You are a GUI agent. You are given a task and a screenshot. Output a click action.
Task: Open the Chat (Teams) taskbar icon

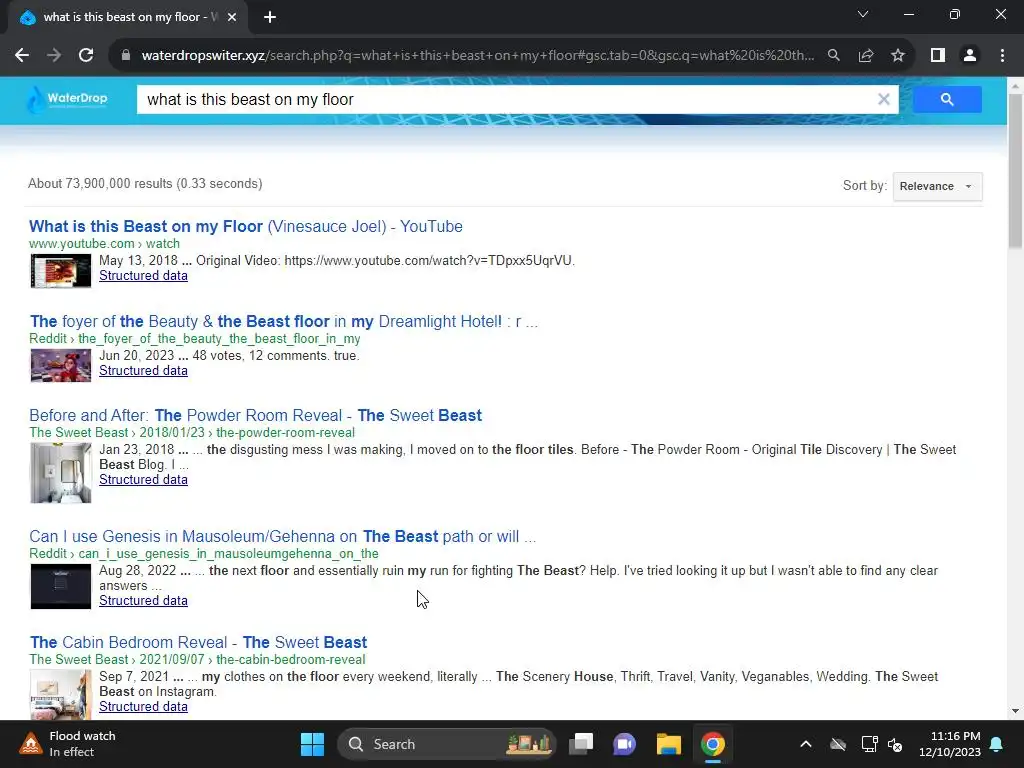tap(624, 744)
